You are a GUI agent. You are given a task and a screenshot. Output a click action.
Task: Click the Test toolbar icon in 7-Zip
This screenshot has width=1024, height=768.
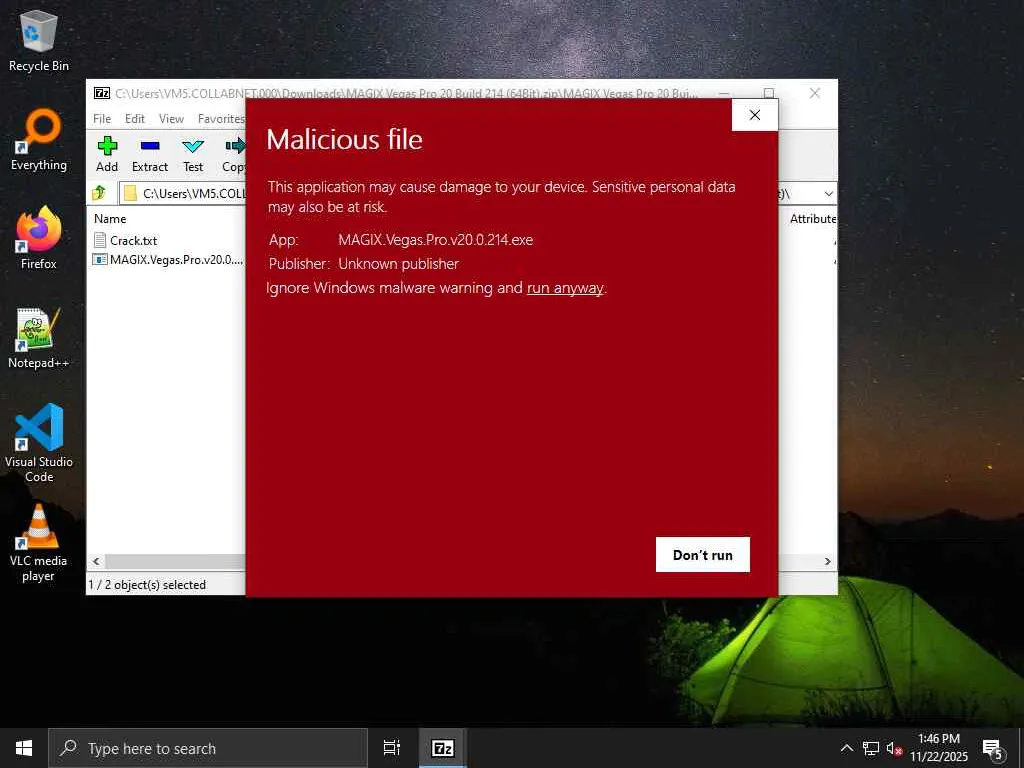(x=193, y=155)
